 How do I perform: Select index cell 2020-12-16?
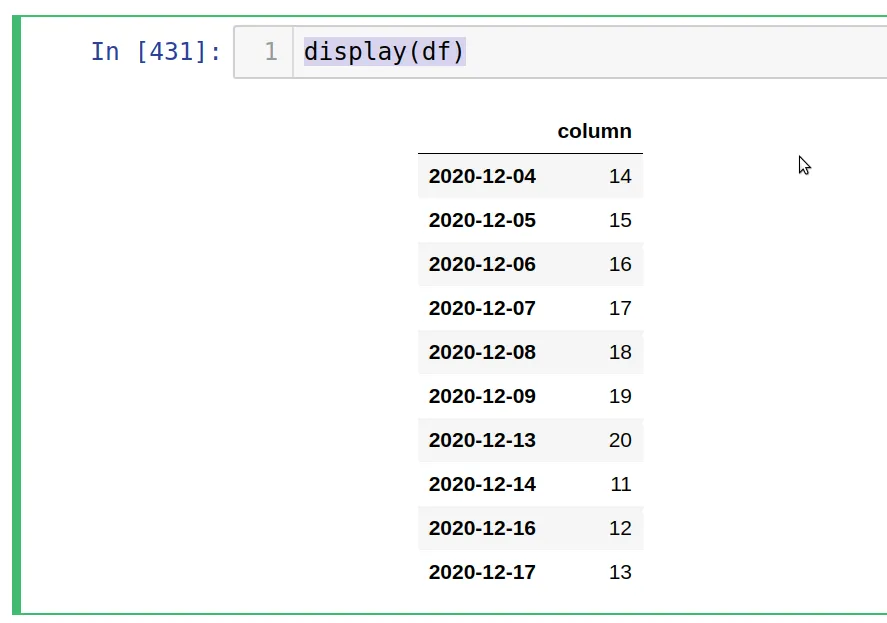pos(482,529)
